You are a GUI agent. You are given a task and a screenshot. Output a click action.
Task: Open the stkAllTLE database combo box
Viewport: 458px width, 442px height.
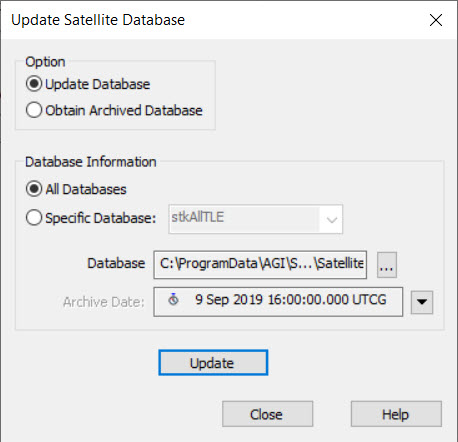[x=255, y=219]
